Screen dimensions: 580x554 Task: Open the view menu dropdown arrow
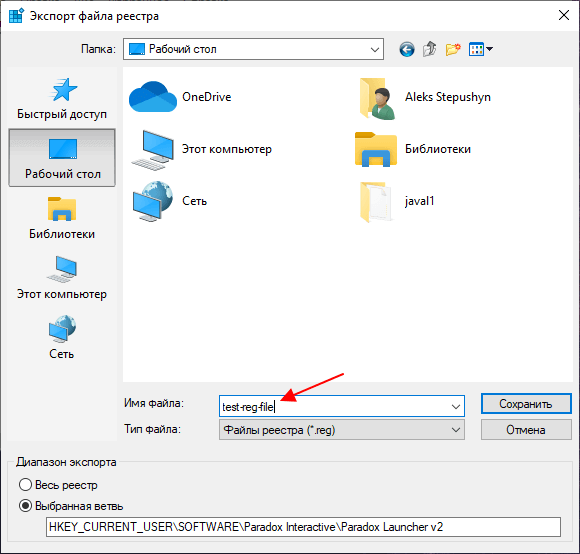489,49
